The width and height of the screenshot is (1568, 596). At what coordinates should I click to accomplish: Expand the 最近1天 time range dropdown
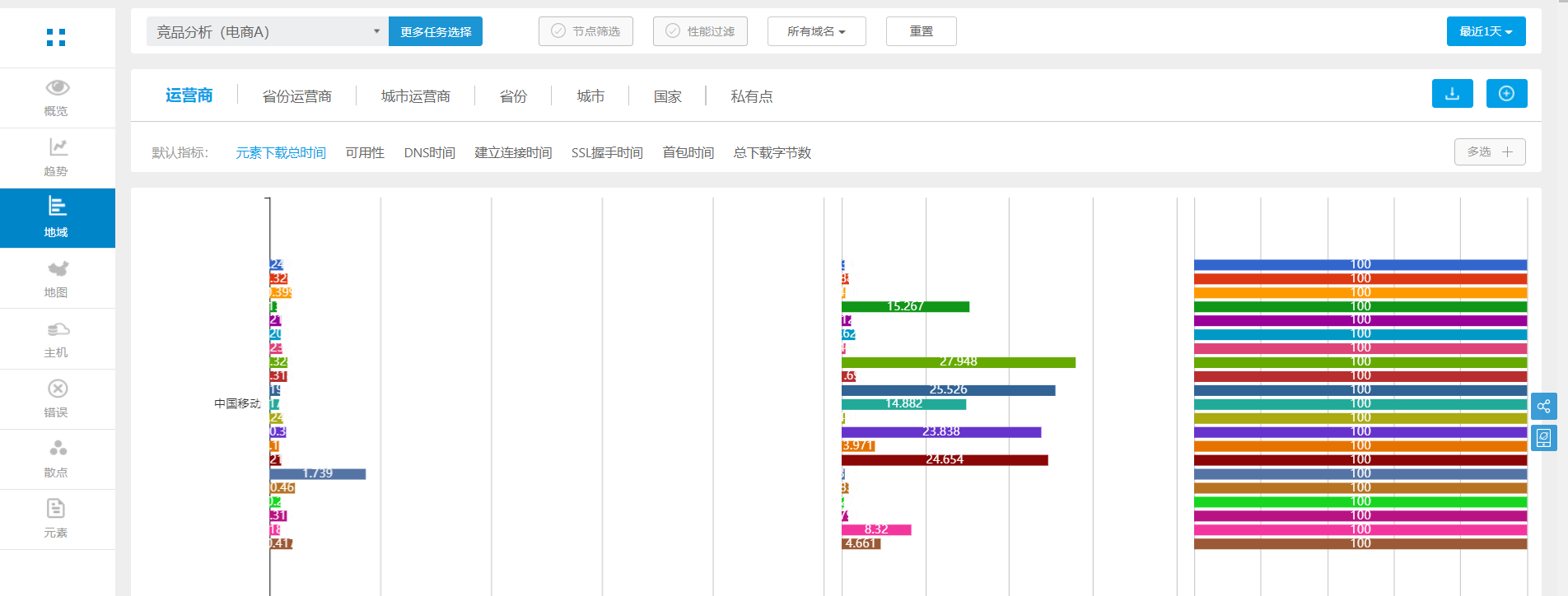click(x=1486, y=31)
